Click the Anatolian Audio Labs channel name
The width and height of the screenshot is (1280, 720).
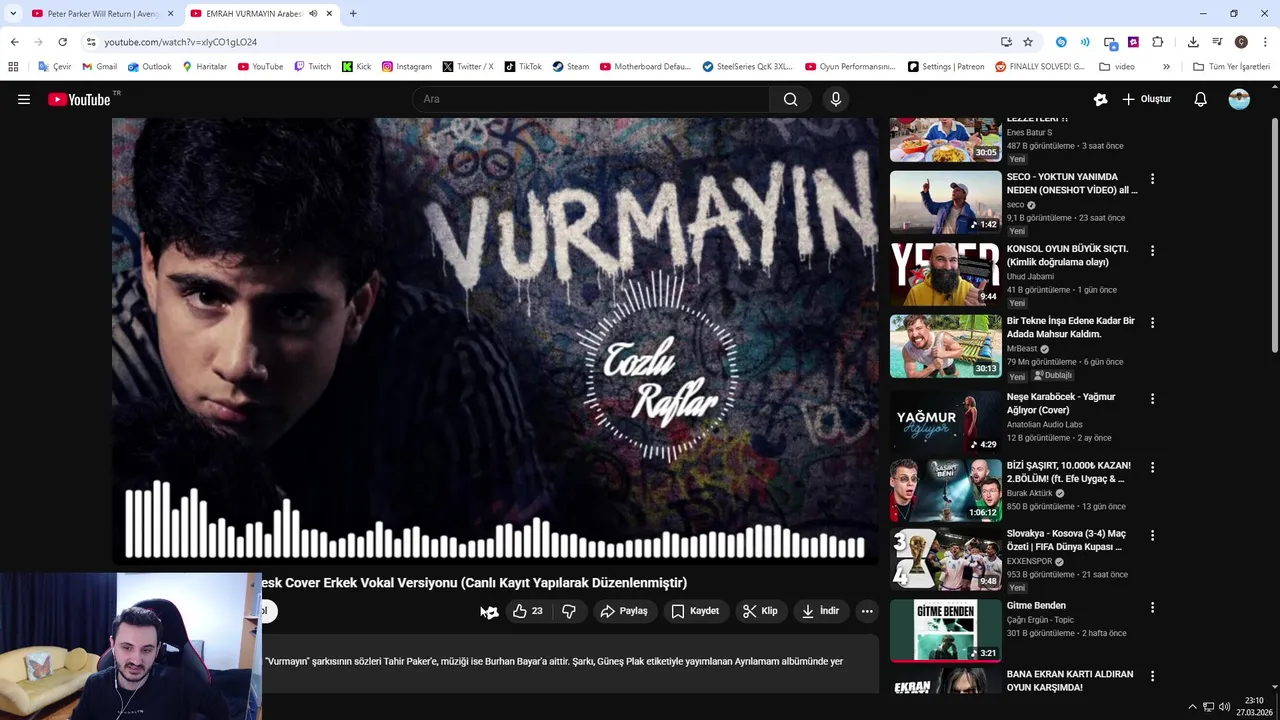click(1044, 424)
